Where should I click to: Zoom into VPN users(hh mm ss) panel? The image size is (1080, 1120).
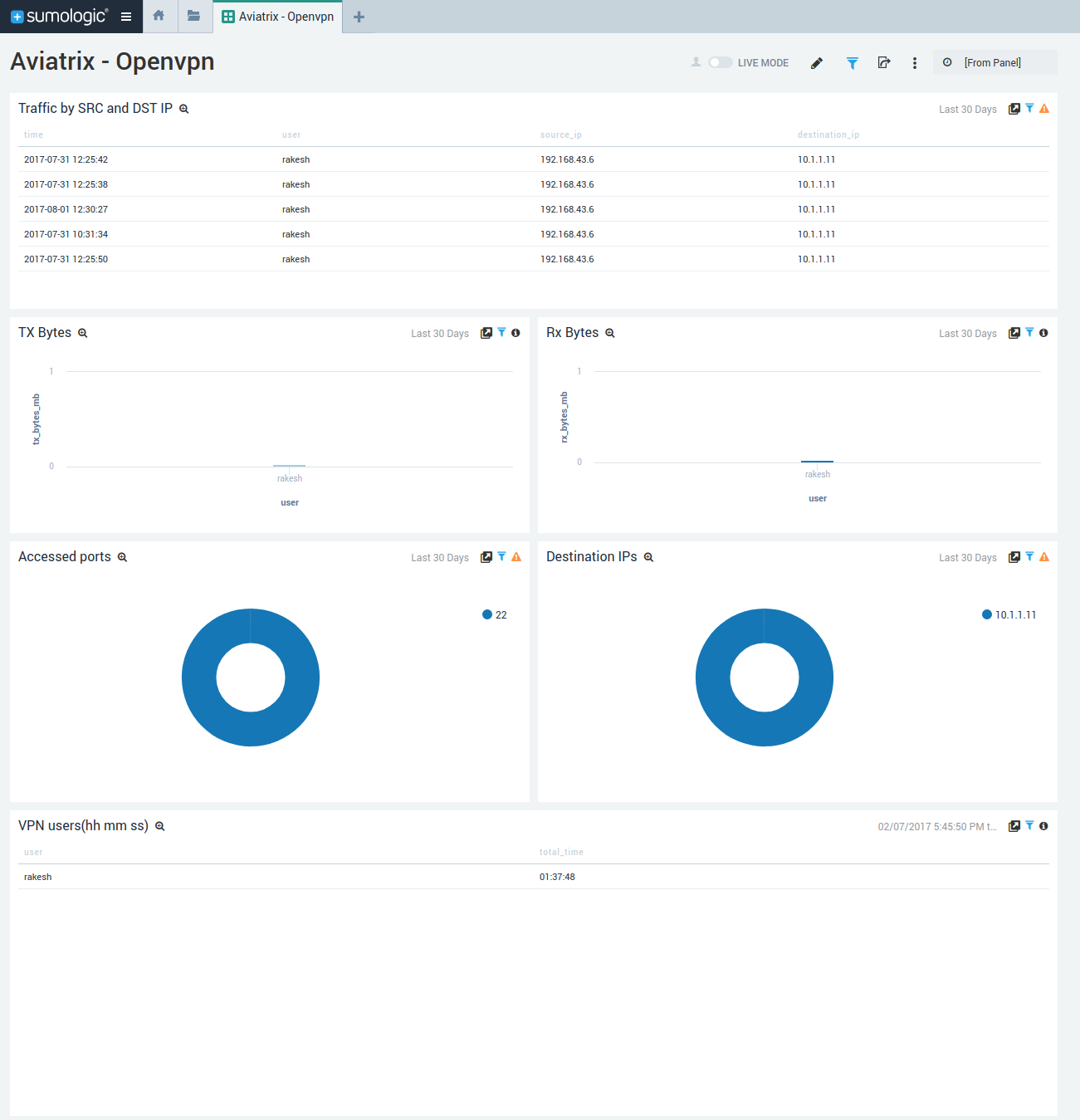pos(160,826)
